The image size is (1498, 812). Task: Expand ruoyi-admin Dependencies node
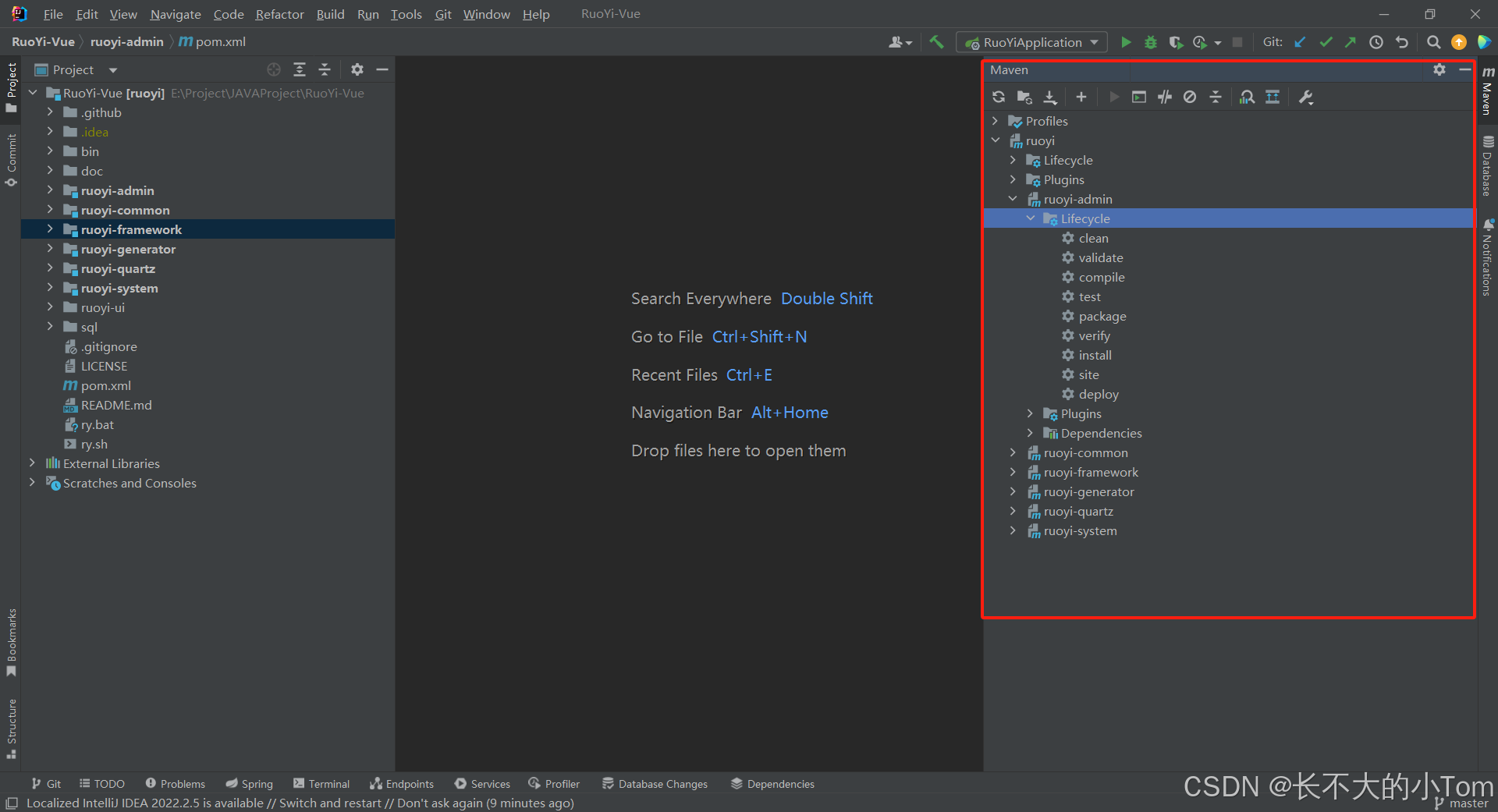[x=1031, y=433]
